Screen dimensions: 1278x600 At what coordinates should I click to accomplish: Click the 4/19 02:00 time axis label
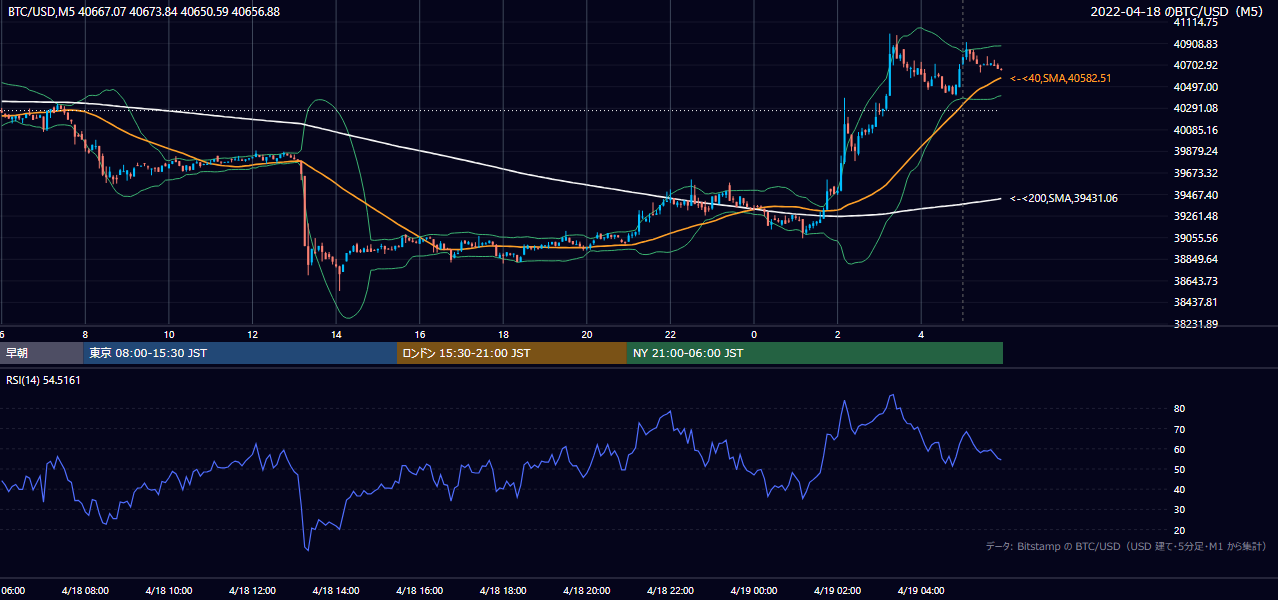838,591
